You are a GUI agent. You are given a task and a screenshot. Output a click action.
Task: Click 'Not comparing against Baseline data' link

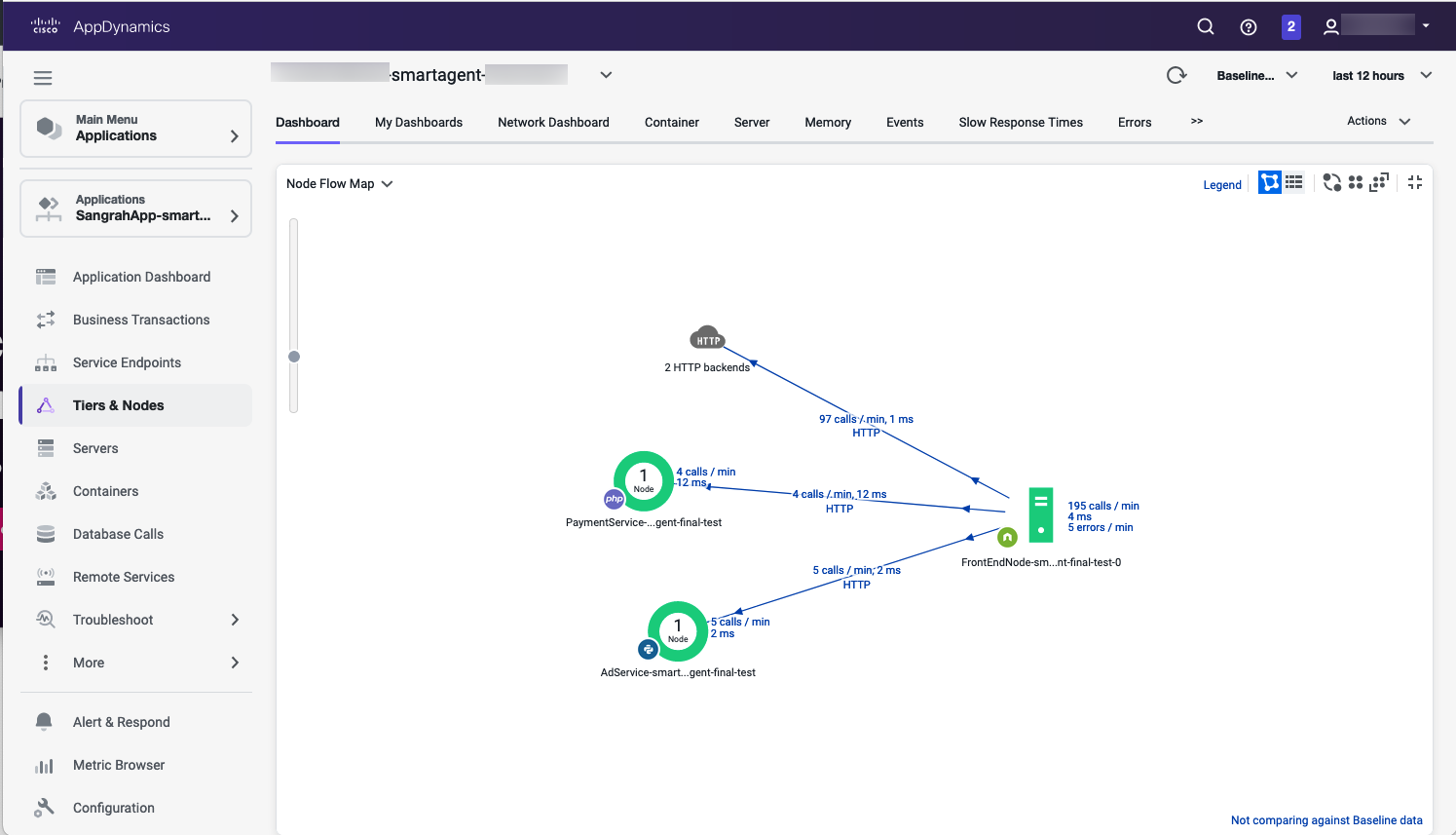coord(1326,820)
